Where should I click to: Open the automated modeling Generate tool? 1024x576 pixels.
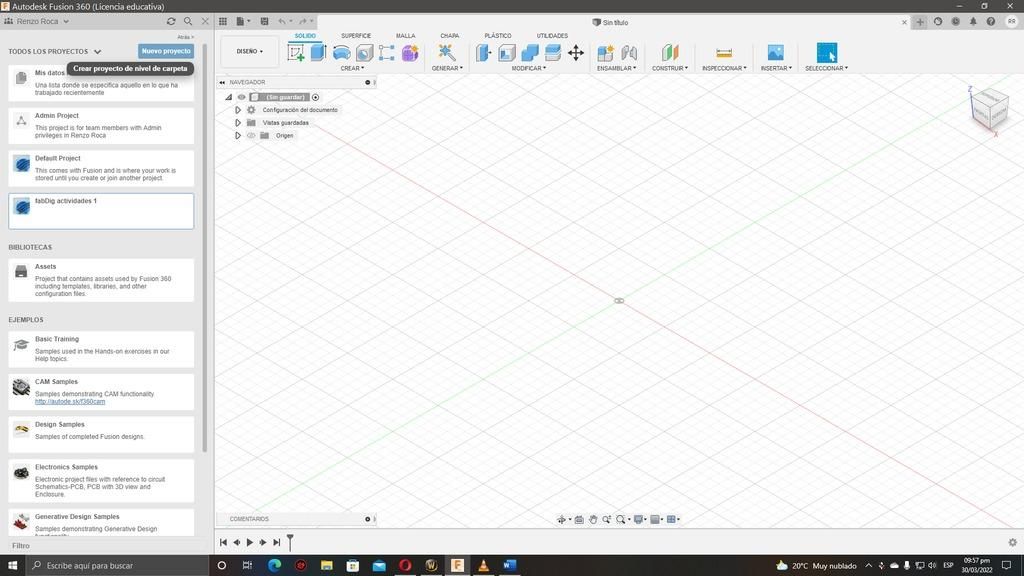click(x=447, y=52)
